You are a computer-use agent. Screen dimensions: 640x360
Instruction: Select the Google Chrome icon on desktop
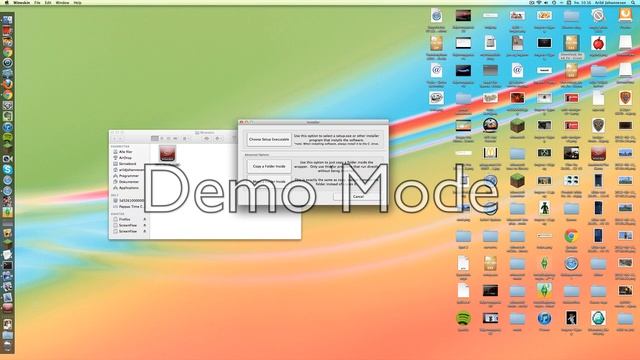click(x=571, y=236)
